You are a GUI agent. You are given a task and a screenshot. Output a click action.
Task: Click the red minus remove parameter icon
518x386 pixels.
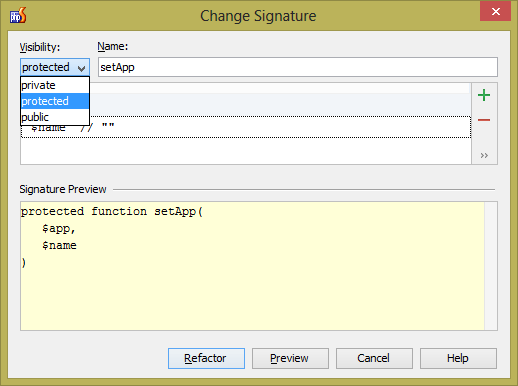coord(484,120)
